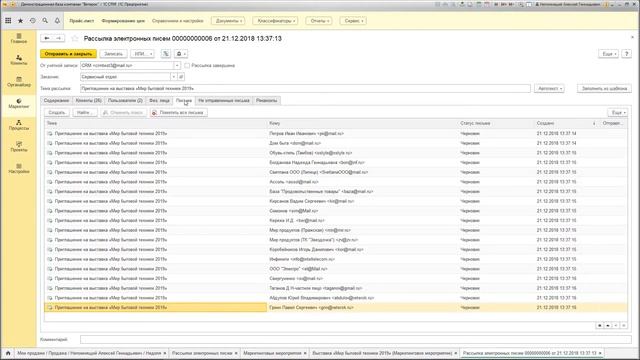
Task: Close the Рассылки электронных писем bottom tab
Action: pyautogui.click(x=236, y=353)
